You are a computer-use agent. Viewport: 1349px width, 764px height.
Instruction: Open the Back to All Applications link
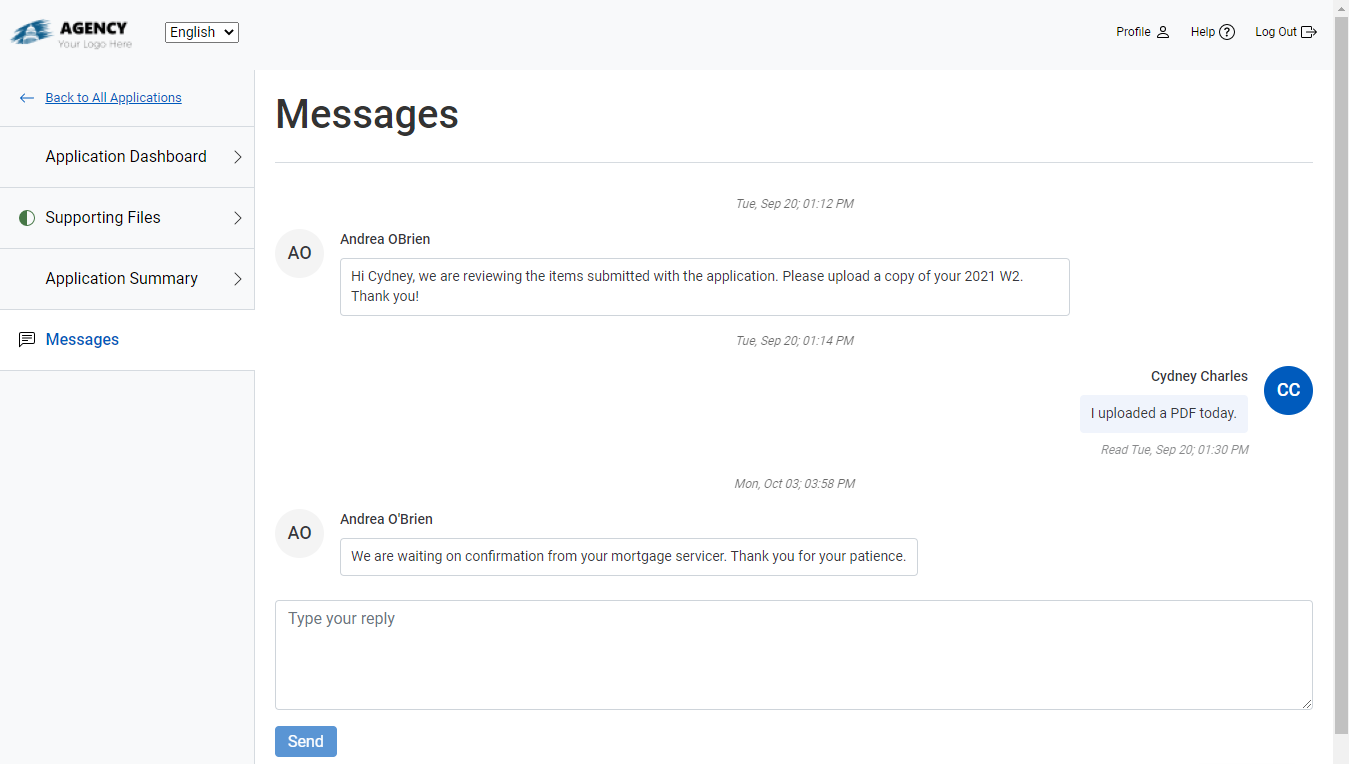[x=113, y=97]
